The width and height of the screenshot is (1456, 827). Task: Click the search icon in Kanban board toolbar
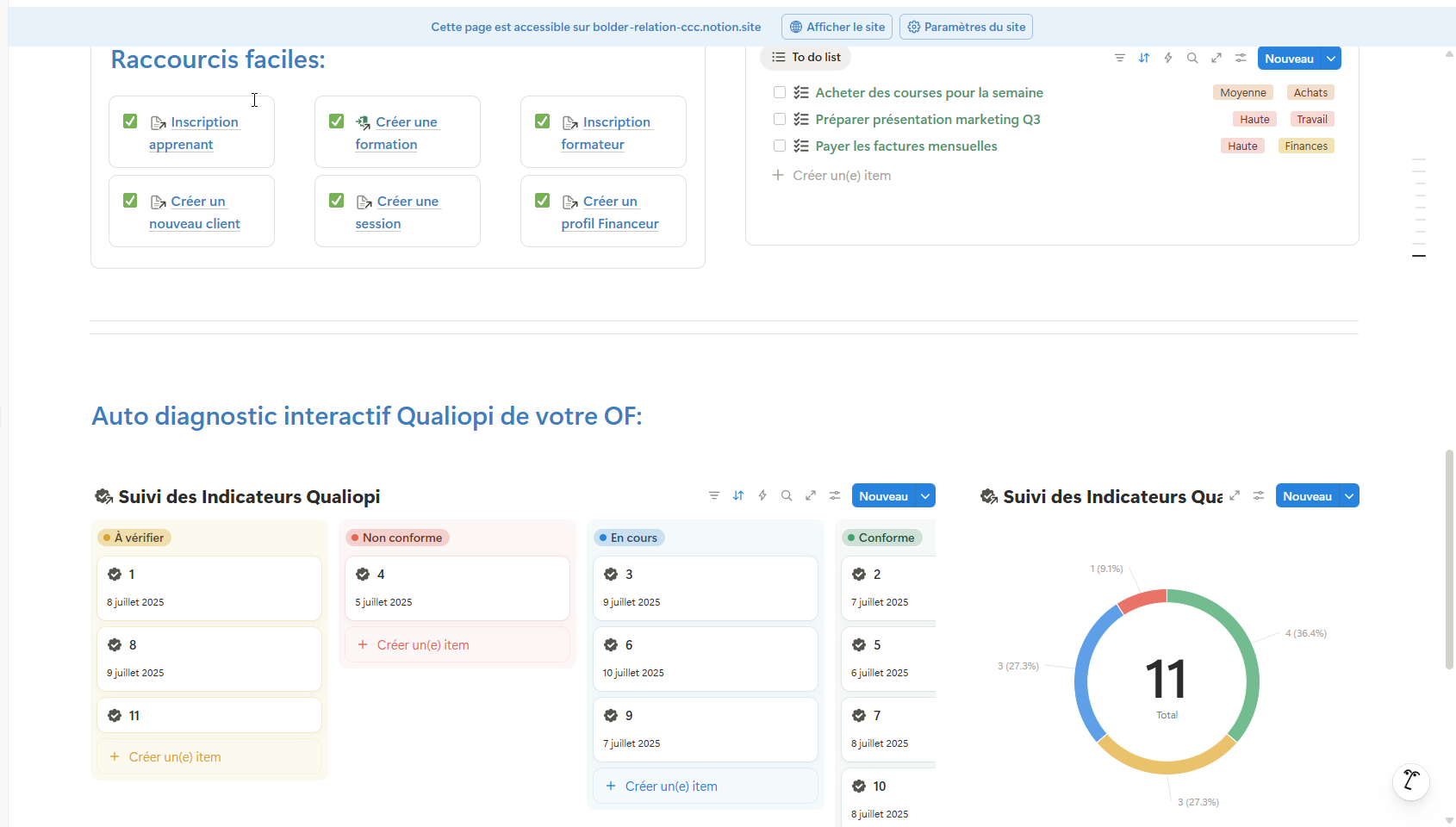pyautogui.click(x=787, y=496)
